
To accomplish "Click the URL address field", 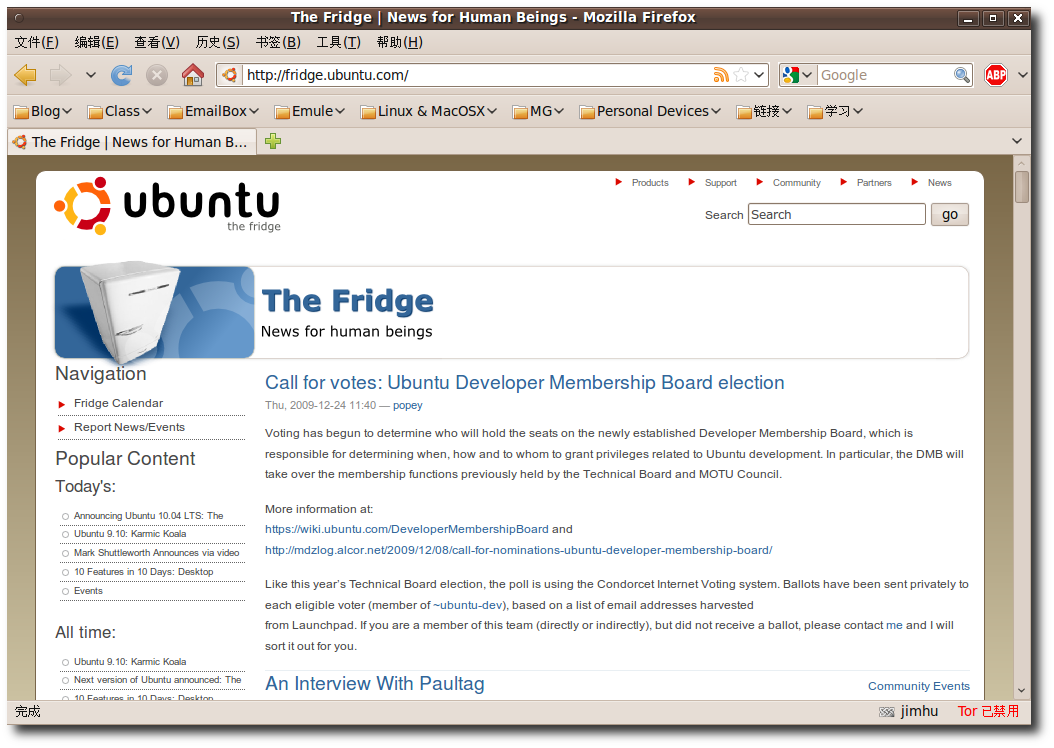I will tap(476, 75).
